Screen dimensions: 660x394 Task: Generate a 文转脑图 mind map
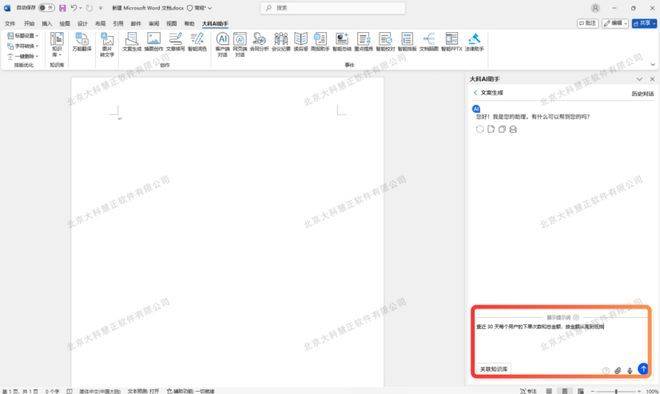click(429, 42)
